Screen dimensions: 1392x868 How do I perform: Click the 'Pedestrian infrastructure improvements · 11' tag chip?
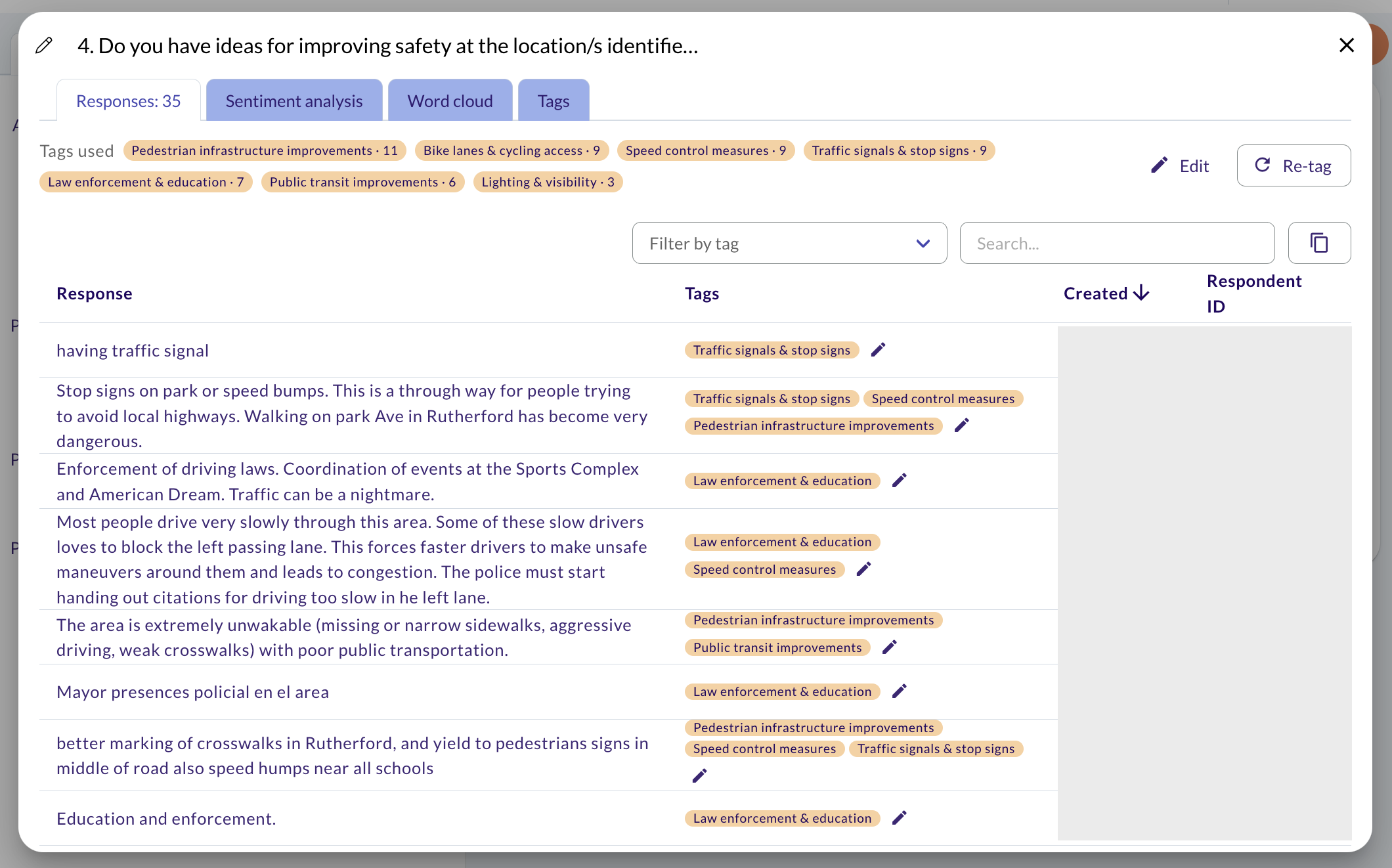(265, 150)
